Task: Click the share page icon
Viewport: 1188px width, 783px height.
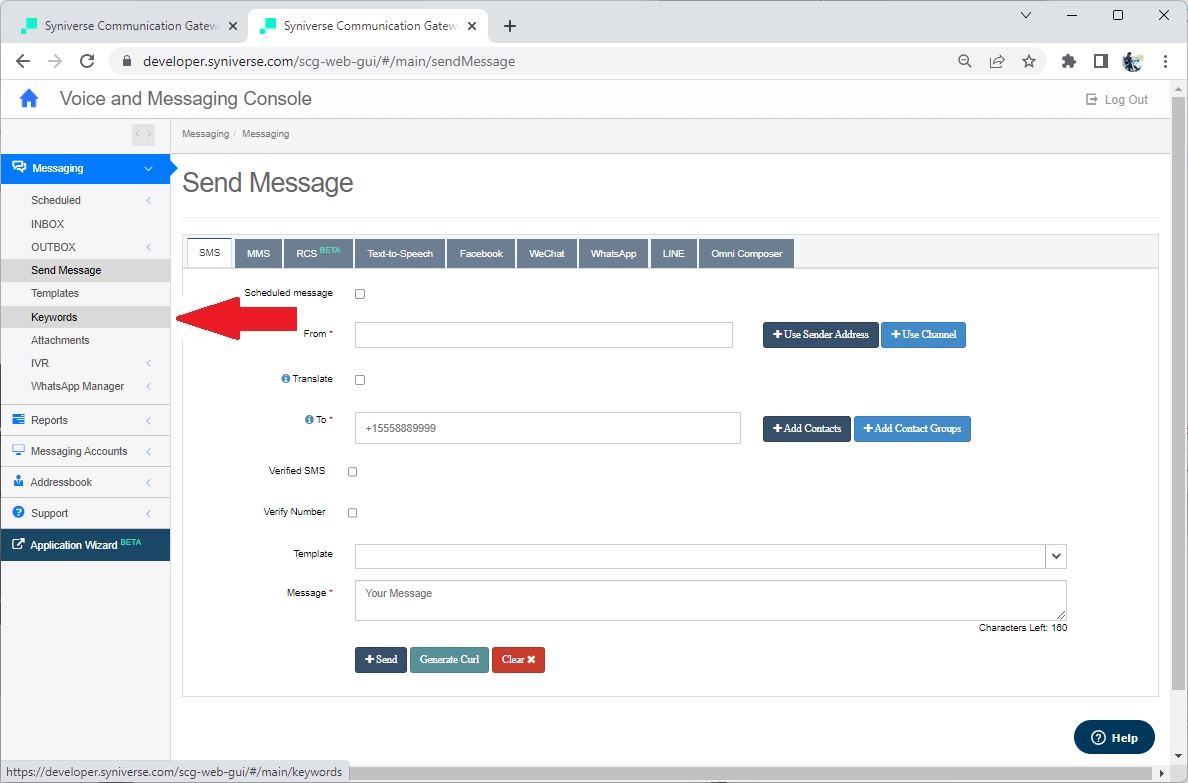Action: [997, 61]
